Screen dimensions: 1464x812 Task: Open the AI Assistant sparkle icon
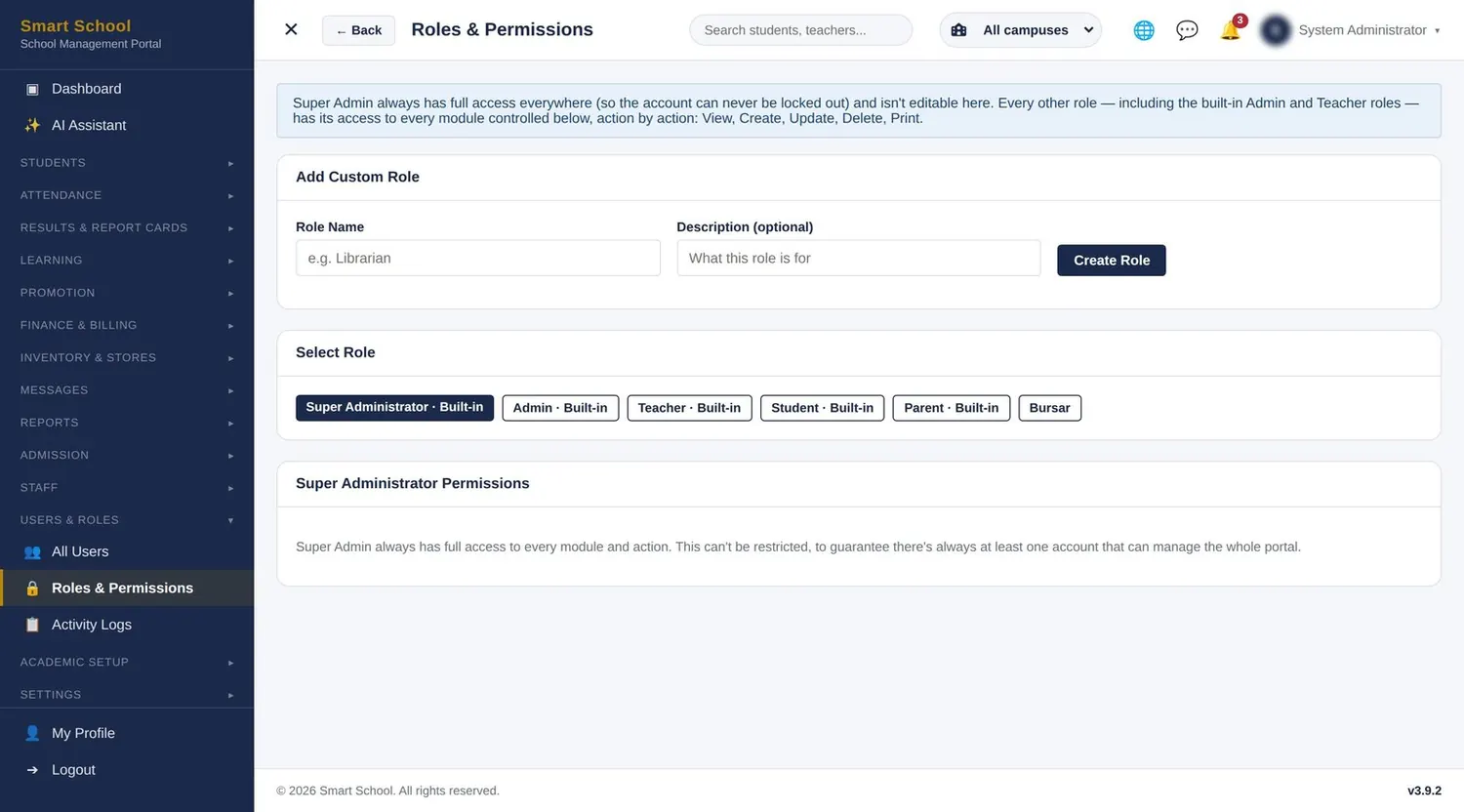coord(32,125)
